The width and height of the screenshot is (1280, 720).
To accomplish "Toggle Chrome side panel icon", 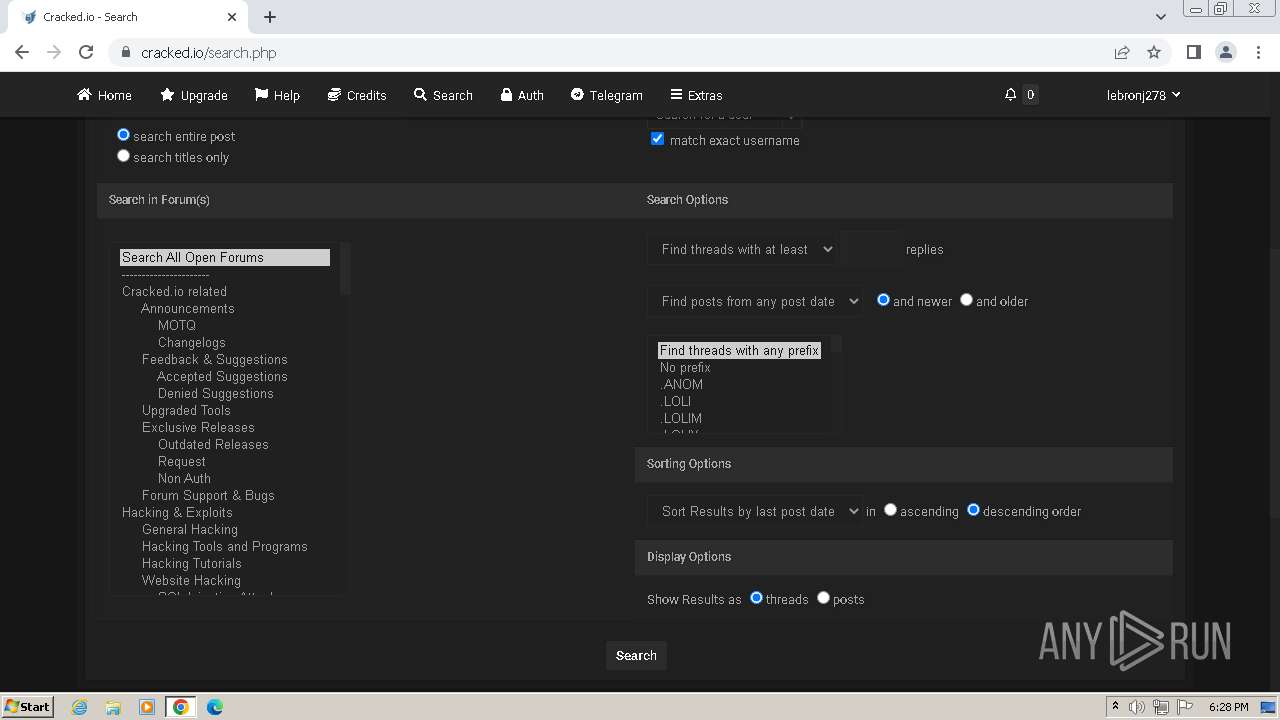I will point(1193,52).
